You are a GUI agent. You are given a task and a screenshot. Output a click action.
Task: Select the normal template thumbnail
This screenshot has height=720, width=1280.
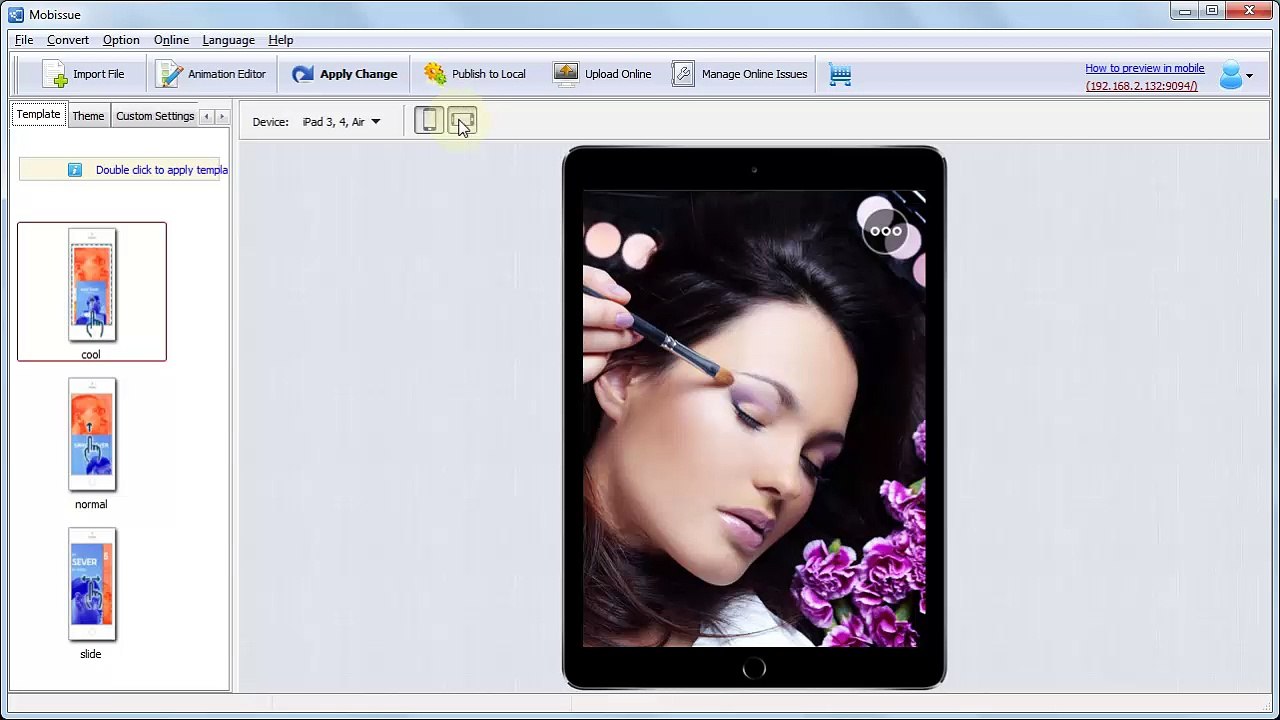pos(92,434)
